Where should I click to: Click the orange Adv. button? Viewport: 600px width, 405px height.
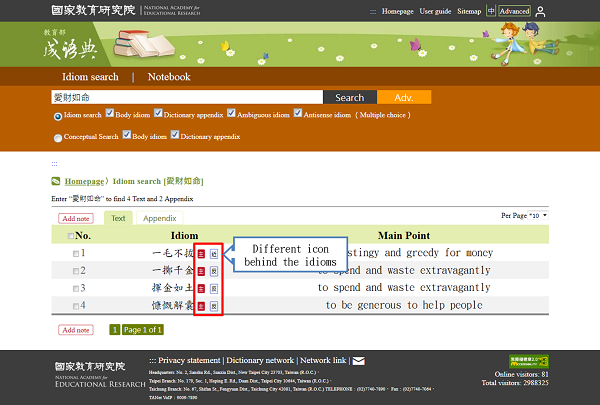[404, 98]
